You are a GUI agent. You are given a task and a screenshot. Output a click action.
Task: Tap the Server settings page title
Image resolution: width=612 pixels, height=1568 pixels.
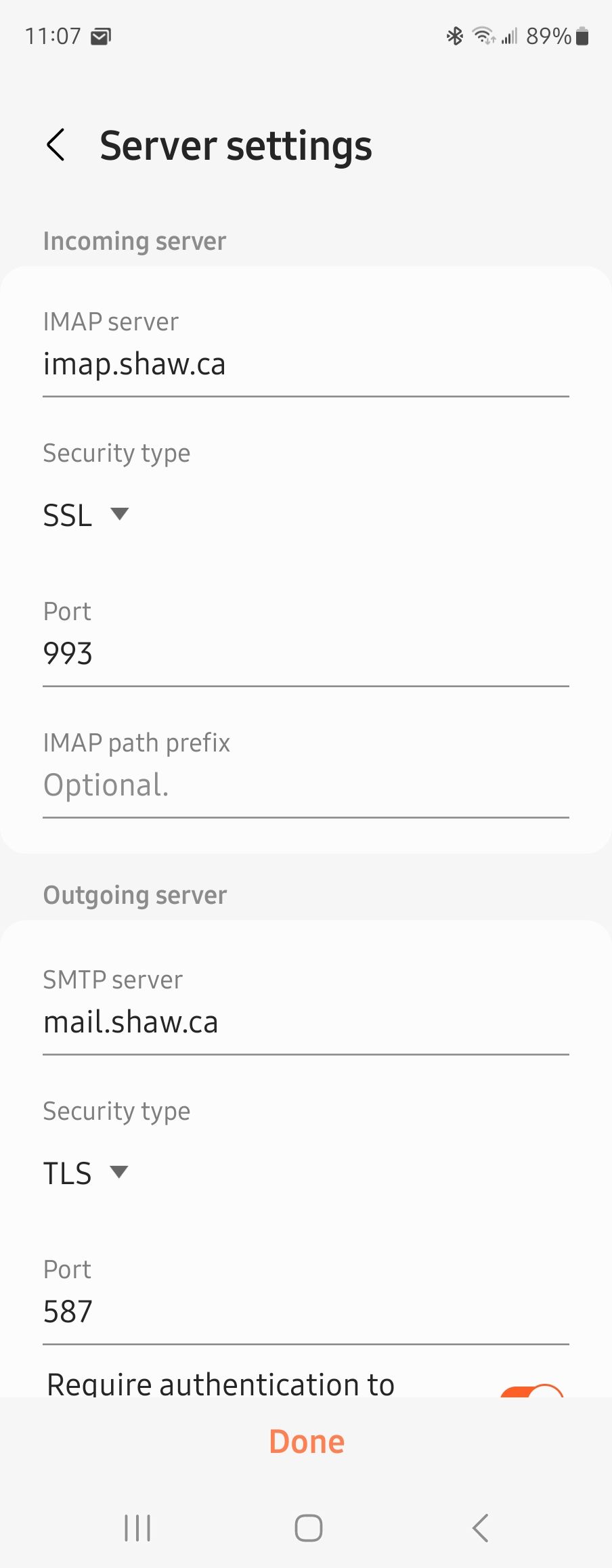coord(236,146)
